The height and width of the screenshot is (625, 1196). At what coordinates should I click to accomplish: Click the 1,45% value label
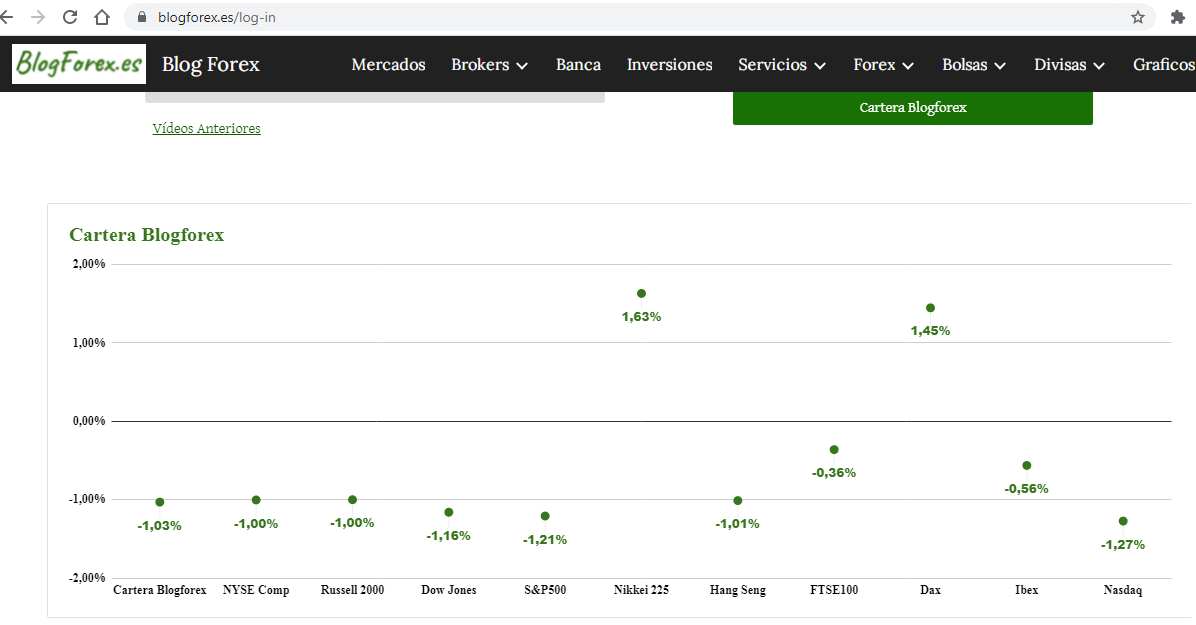point(931,330)
